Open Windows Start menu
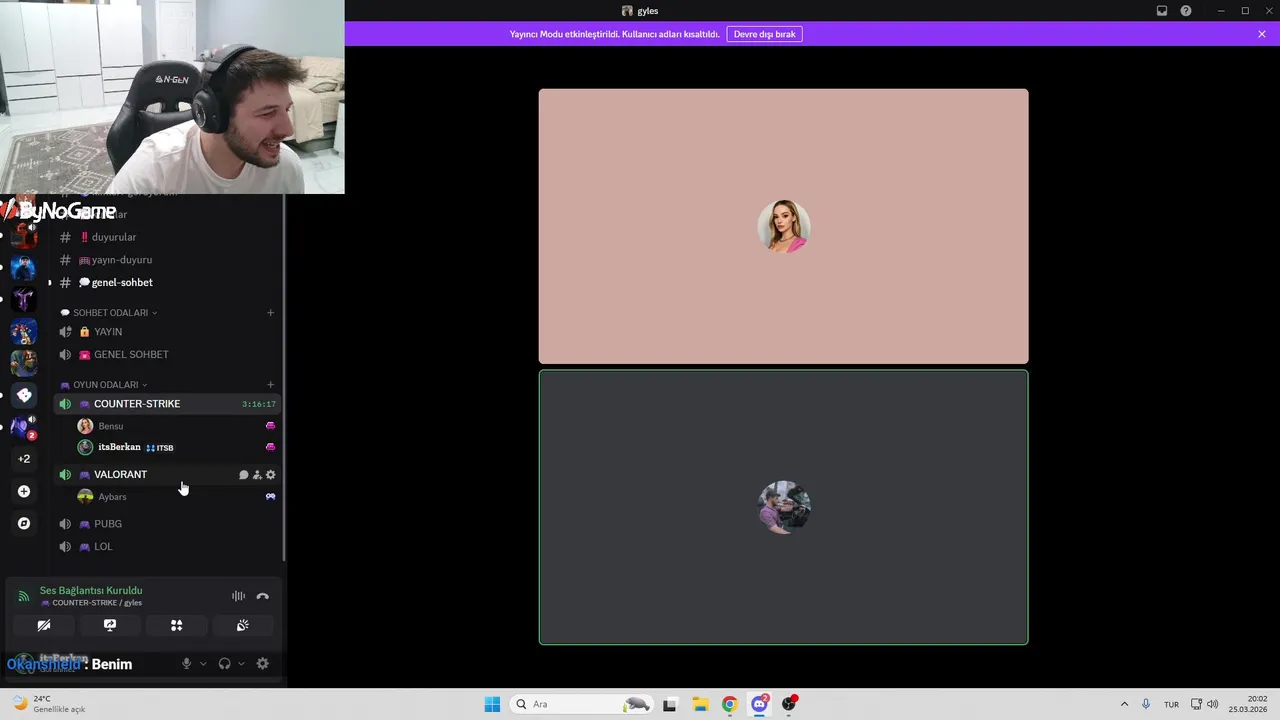The image size is (1280, 720). [x=492, y=704]
